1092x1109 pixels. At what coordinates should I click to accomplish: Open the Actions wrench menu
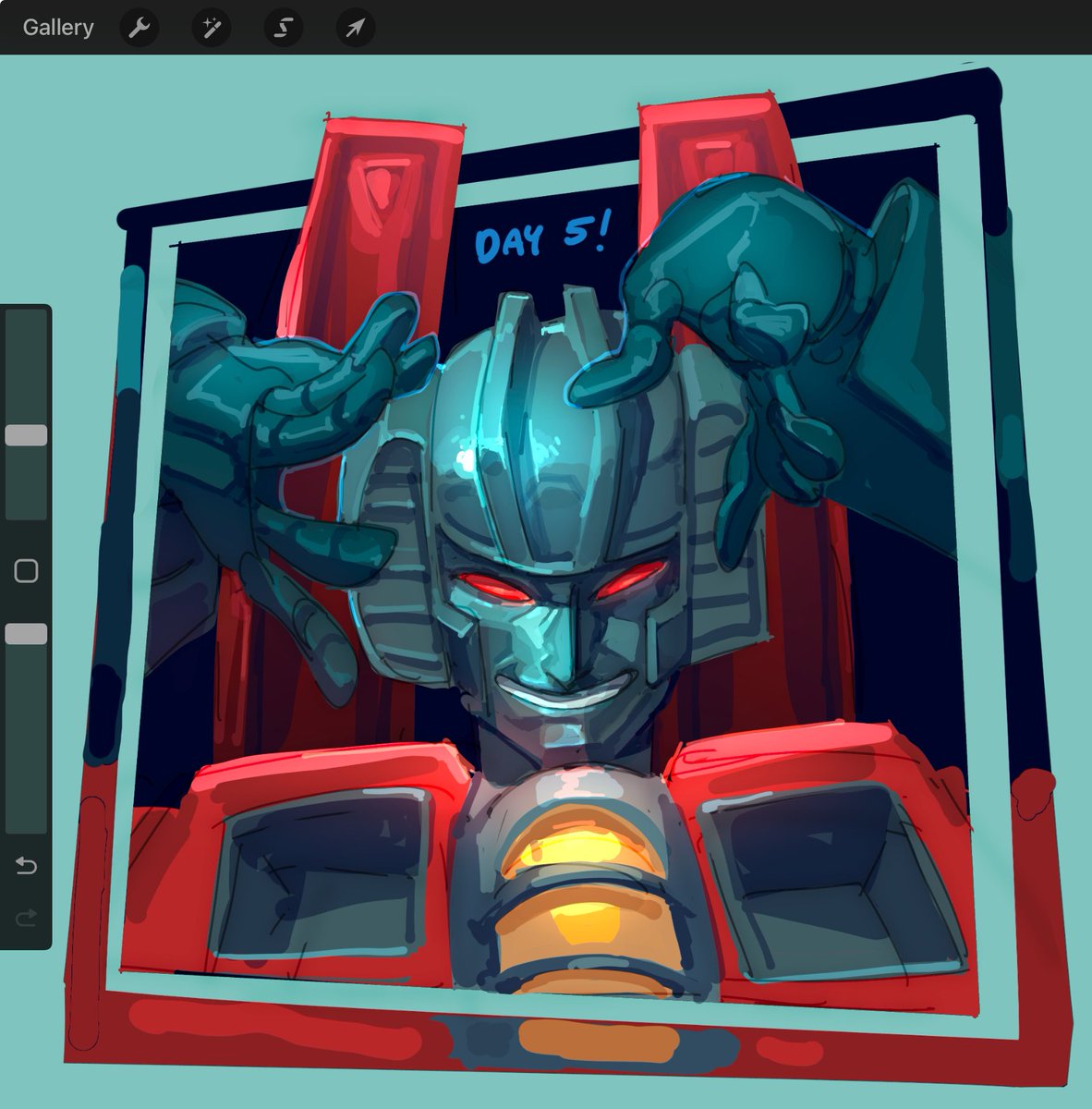click(140, 28)
